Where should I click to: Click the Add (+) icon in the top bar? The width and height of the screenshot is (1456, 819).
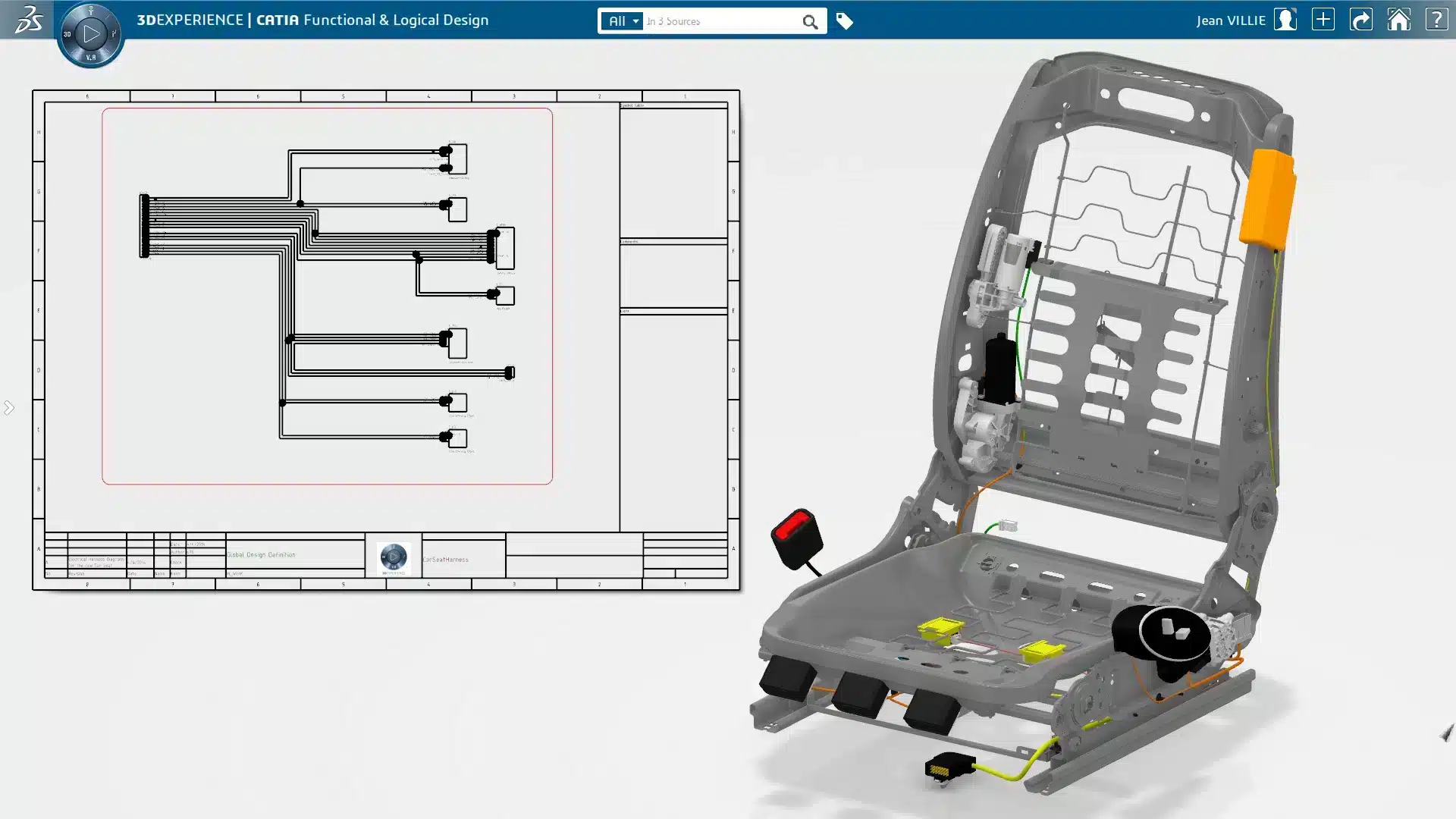pyautogui.click(x=1324, y=20)
